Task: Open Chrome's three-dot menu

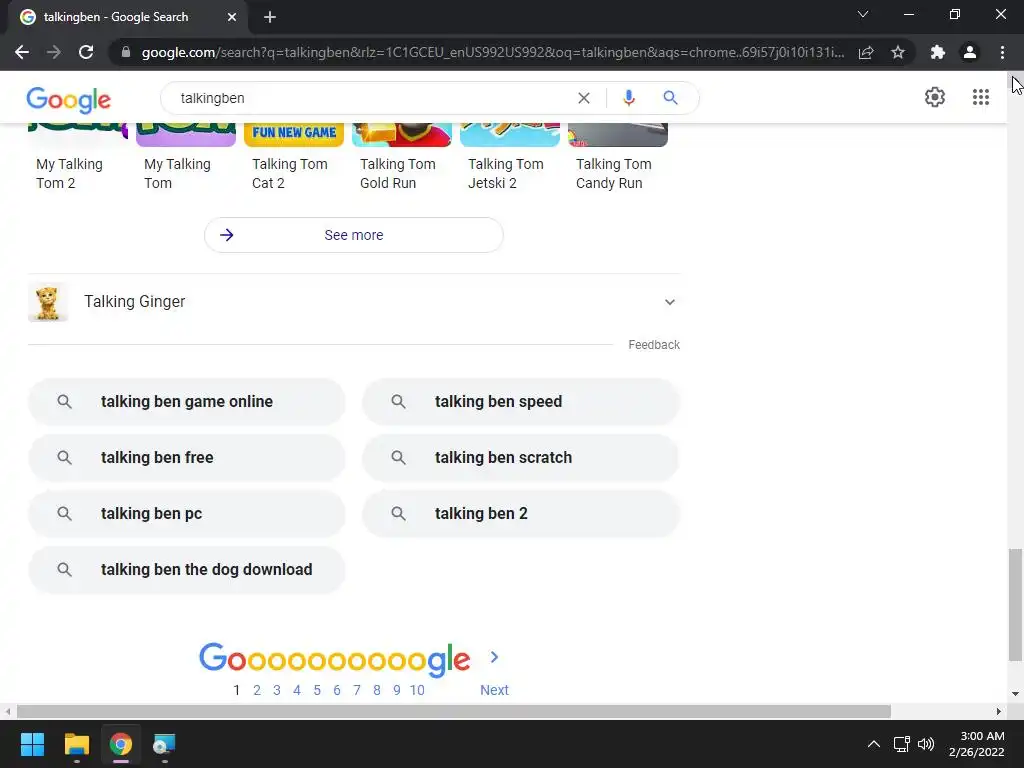Action: click(1002, 52)
